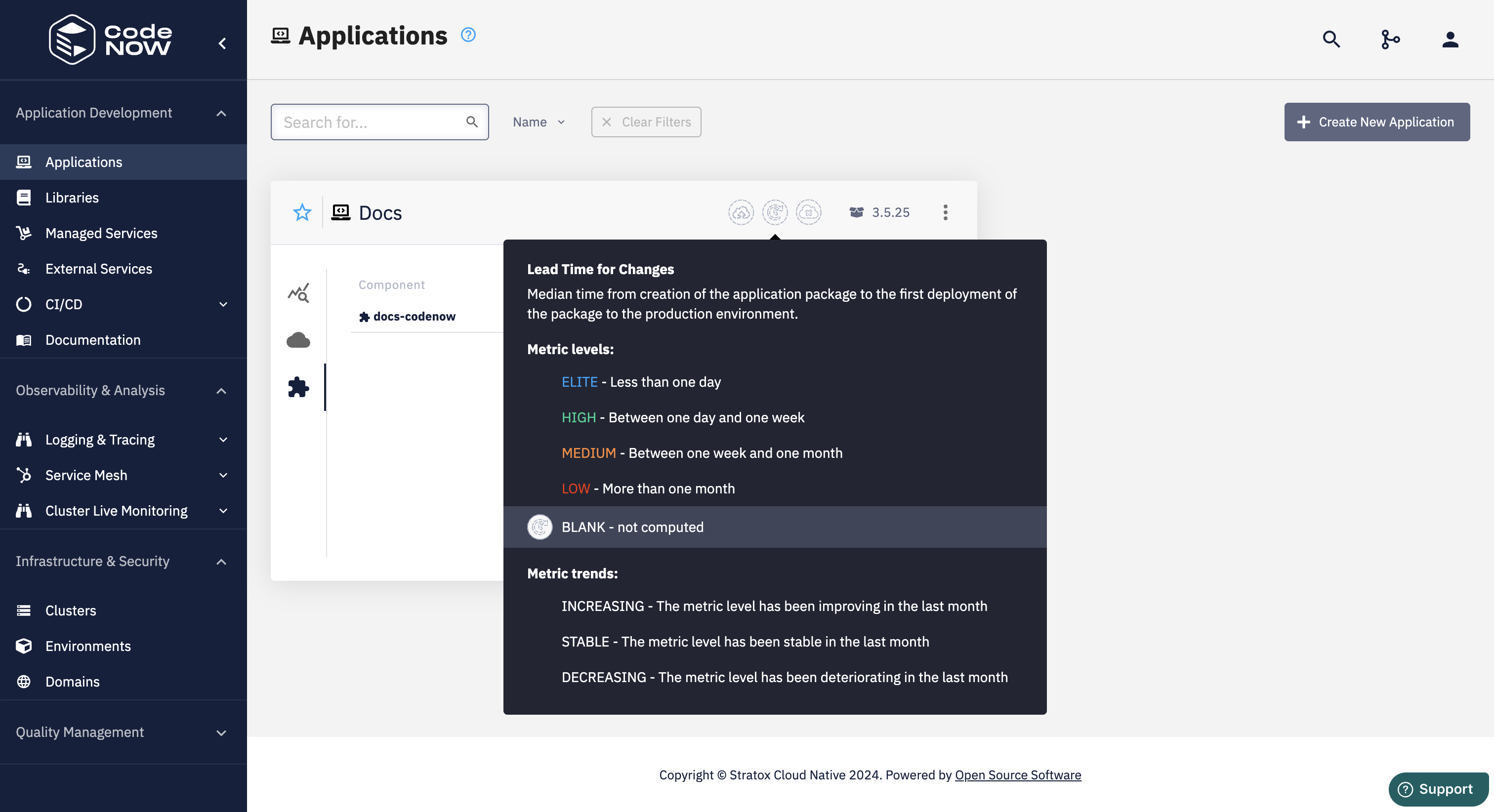Click the help icon next to Applications title

pyautogui.click(x=468, y=35)
